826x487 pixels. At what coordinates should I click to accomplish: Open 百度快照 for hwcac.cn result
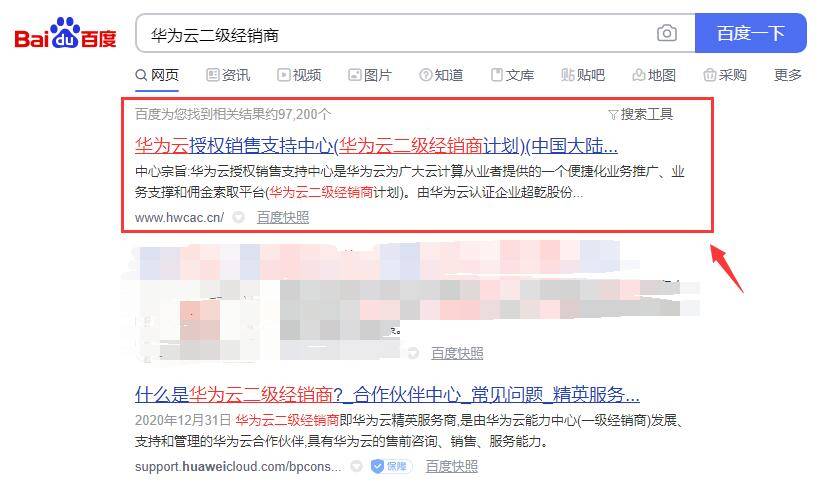(x=283, y=217)
